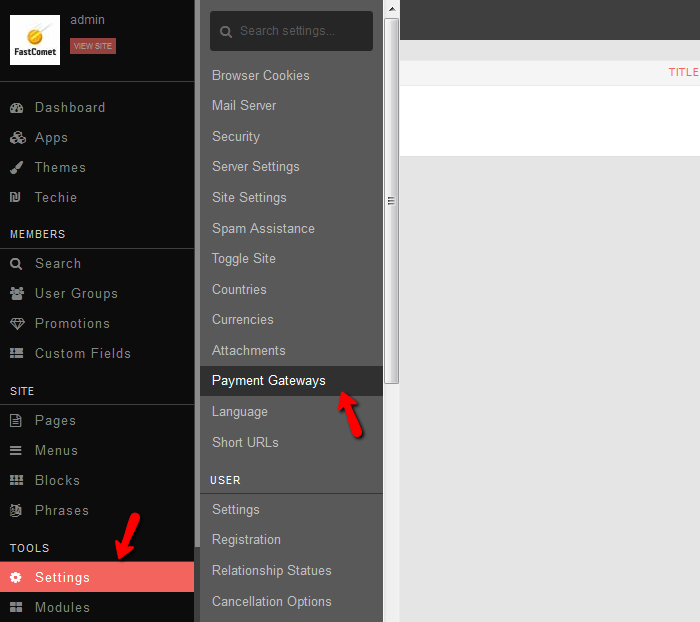Click the Themes paintbrush icon

17,167
